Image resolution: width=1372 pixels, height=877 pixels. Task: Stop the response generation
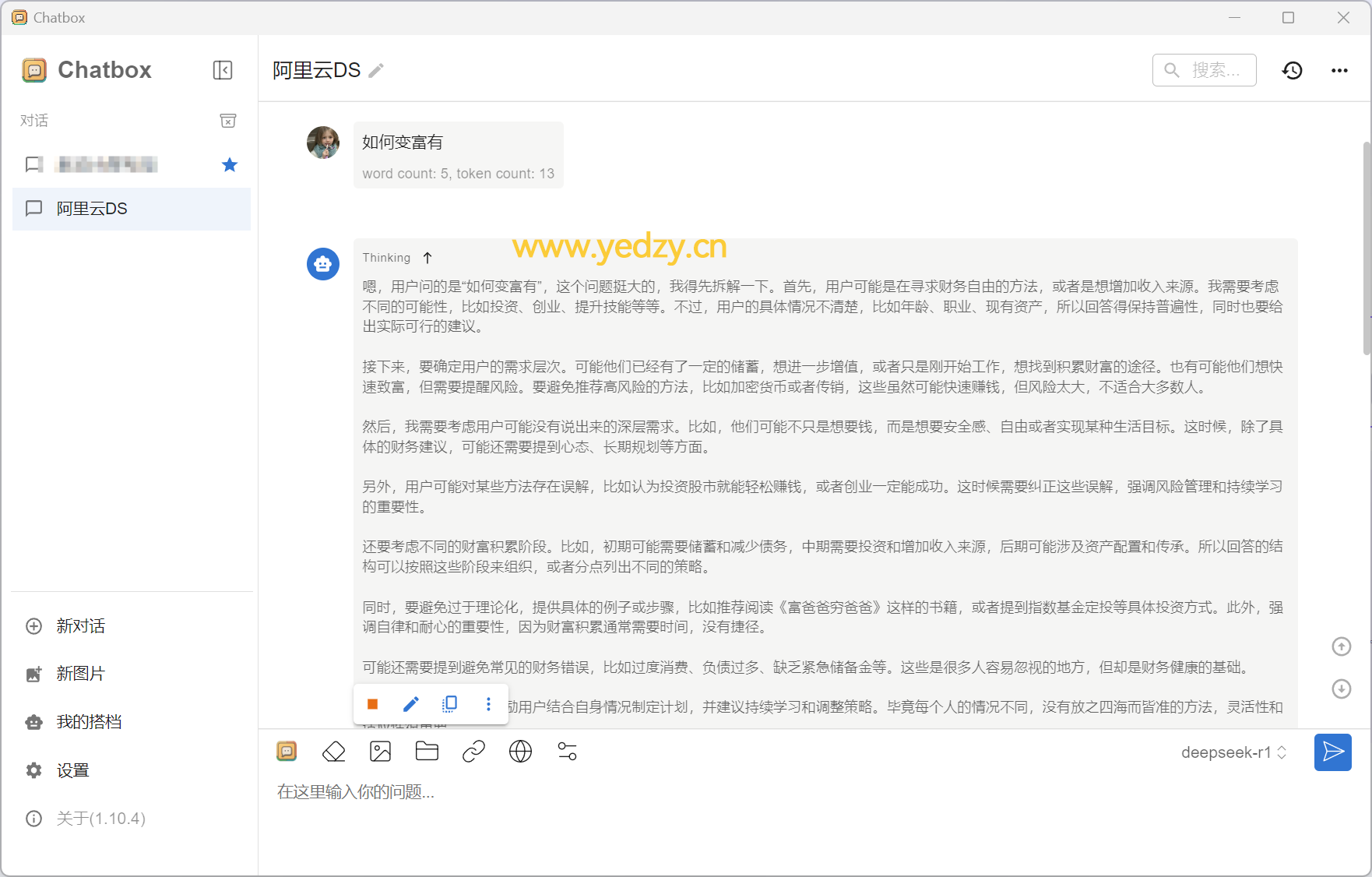[372, 704]
